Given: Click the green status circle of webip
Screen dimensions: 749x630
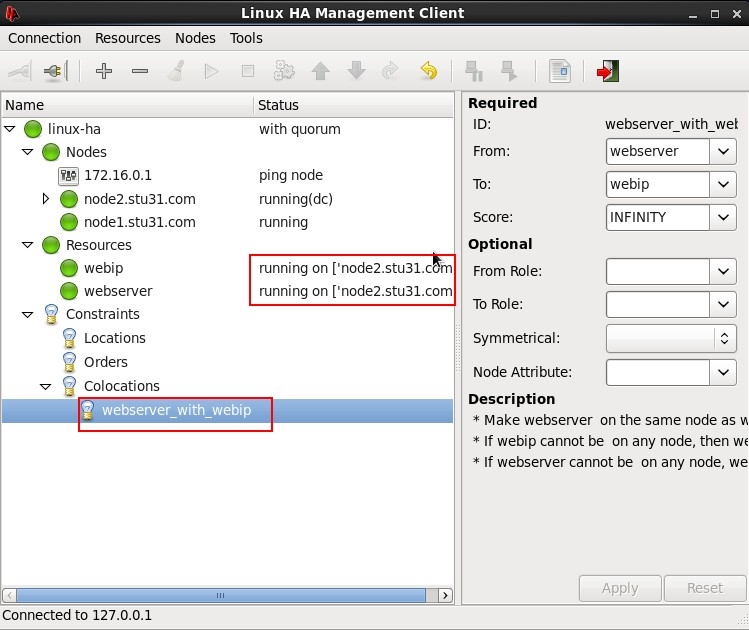Looking at the screenshot, I should coord(69,268).
